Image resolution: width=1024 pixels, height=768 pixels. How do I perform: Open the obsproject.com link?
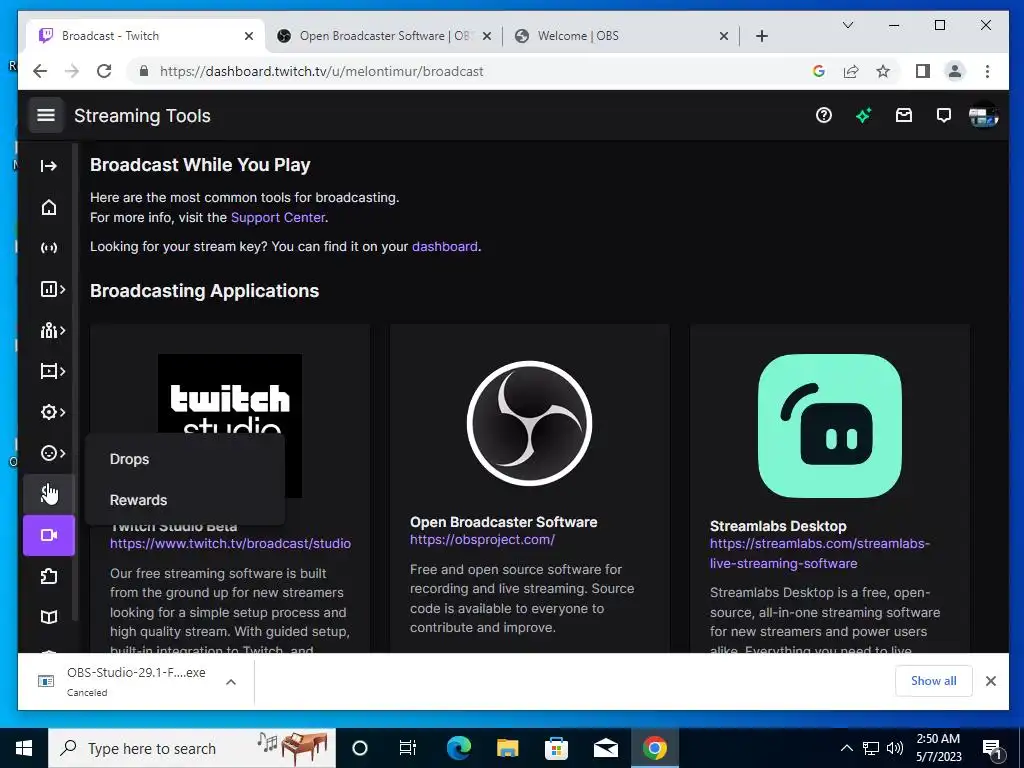coord(483,539)
